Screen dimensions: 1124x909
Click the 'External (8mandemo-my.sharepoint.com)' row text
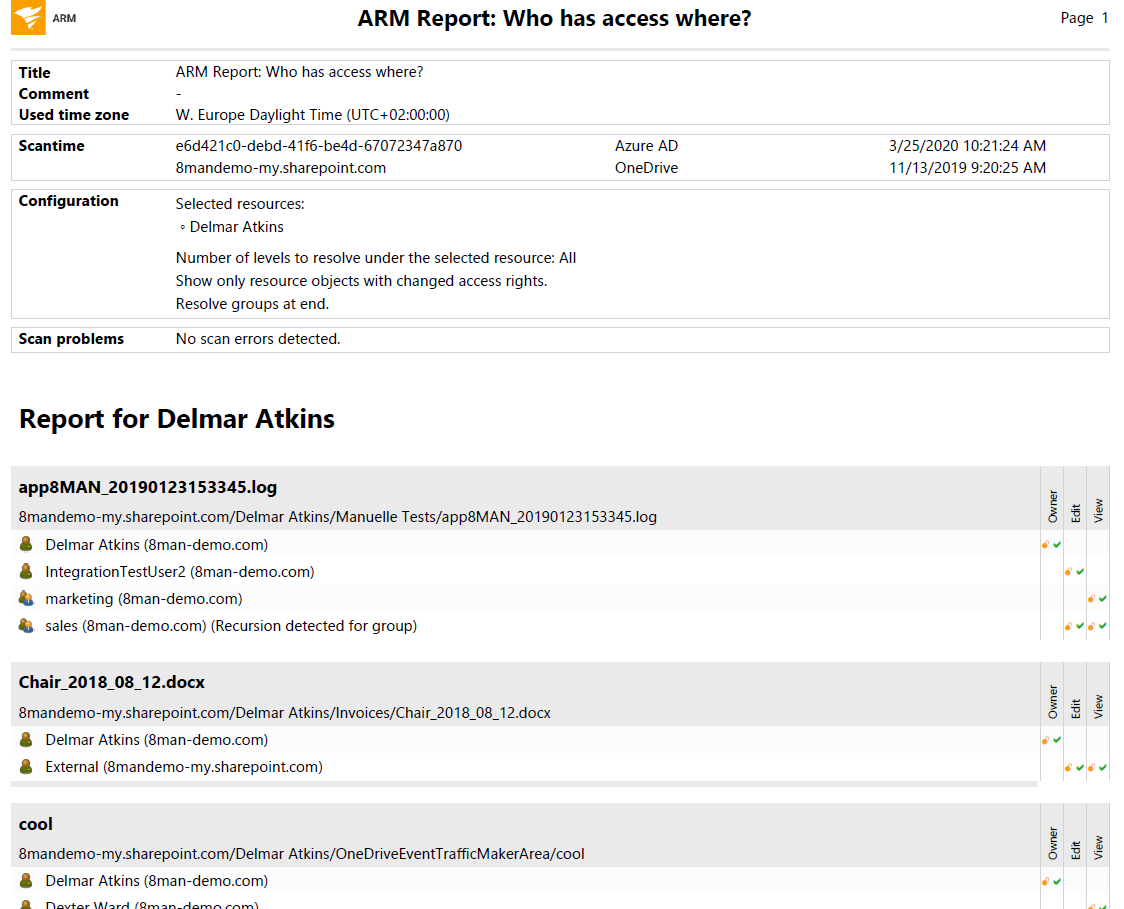[x=184, y=767]
